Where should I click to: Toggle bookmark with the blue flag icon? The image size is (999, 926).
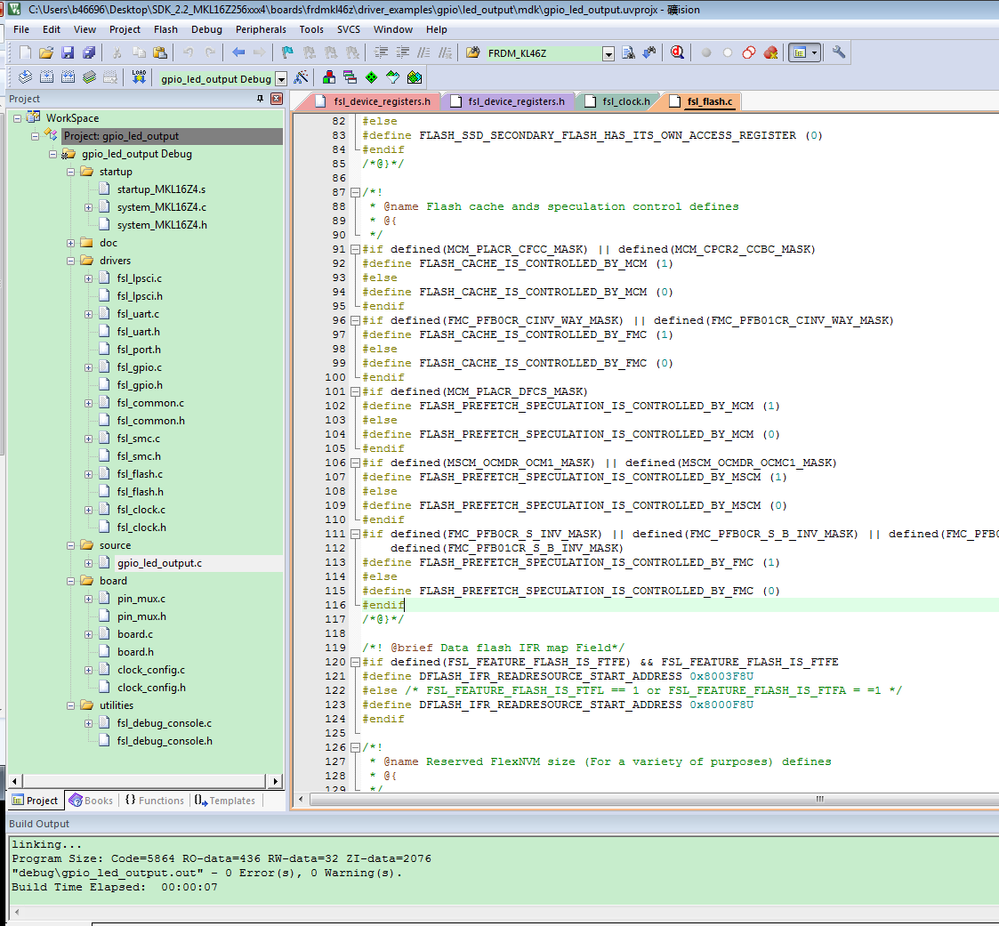pyautogui.click(x=287, y=52)
